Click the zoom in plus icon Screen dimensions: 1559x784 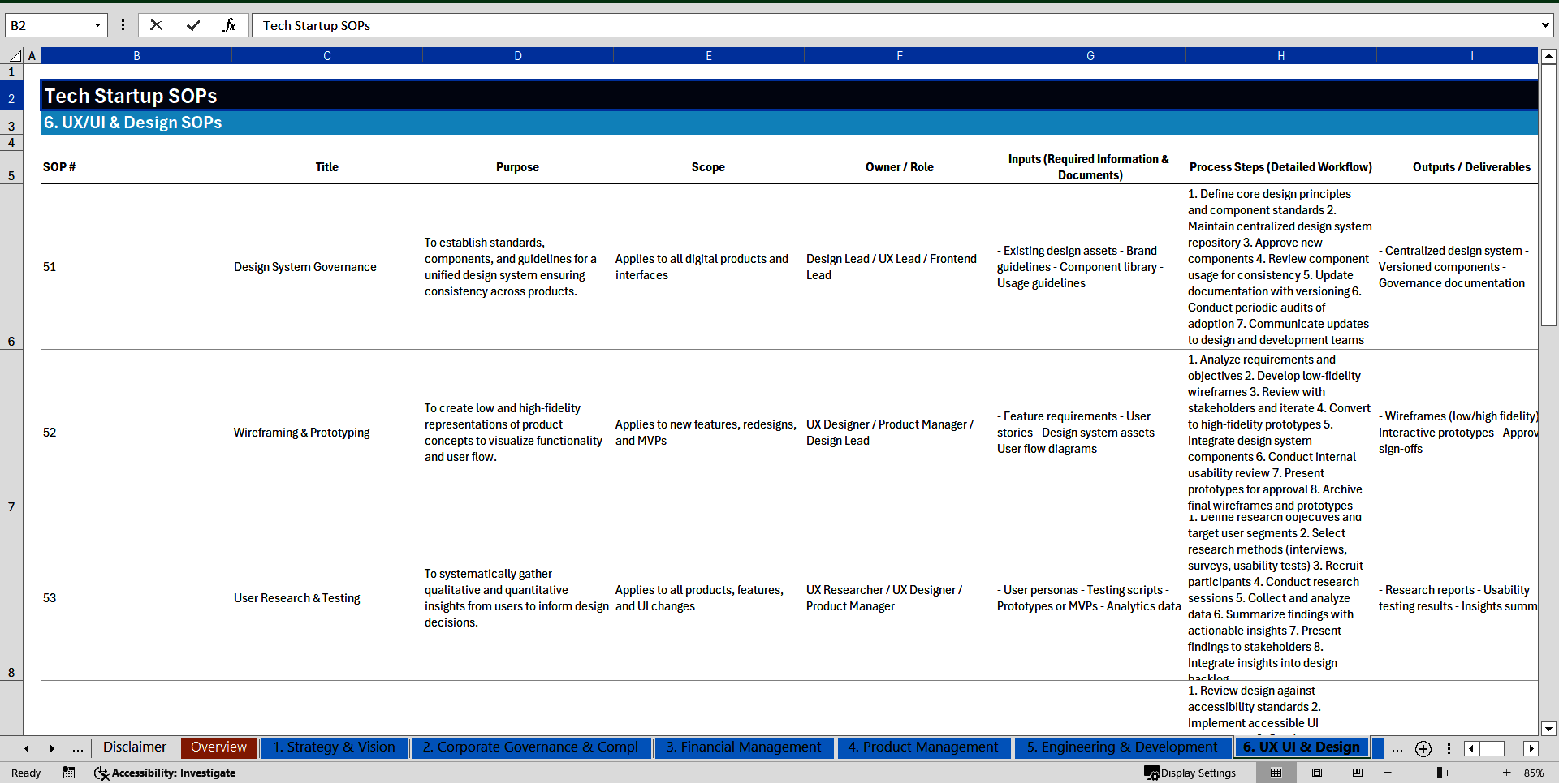1507,773
